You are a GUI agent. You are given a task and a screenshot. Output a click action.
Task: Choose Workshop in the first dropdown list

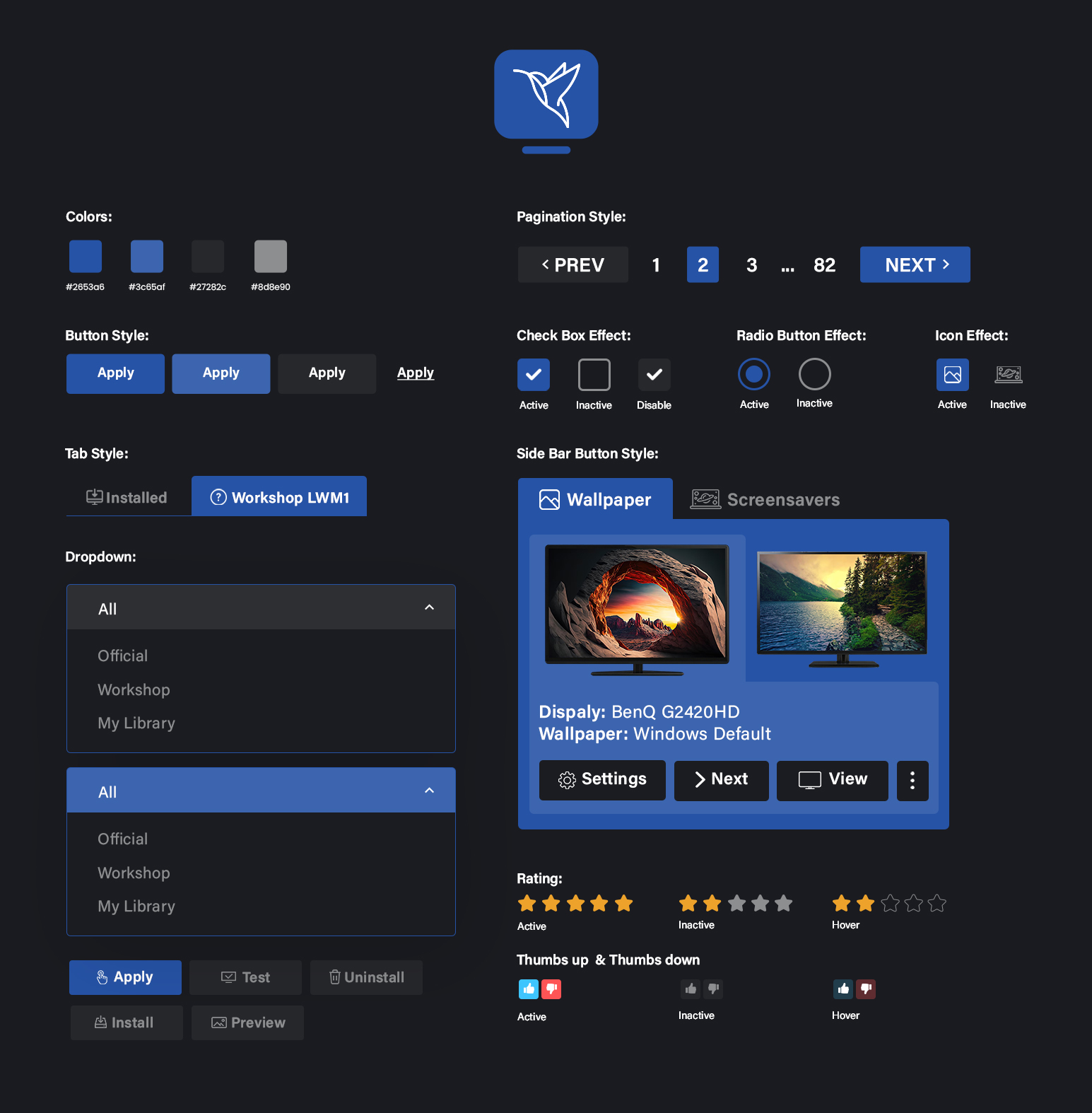[134, 689]
